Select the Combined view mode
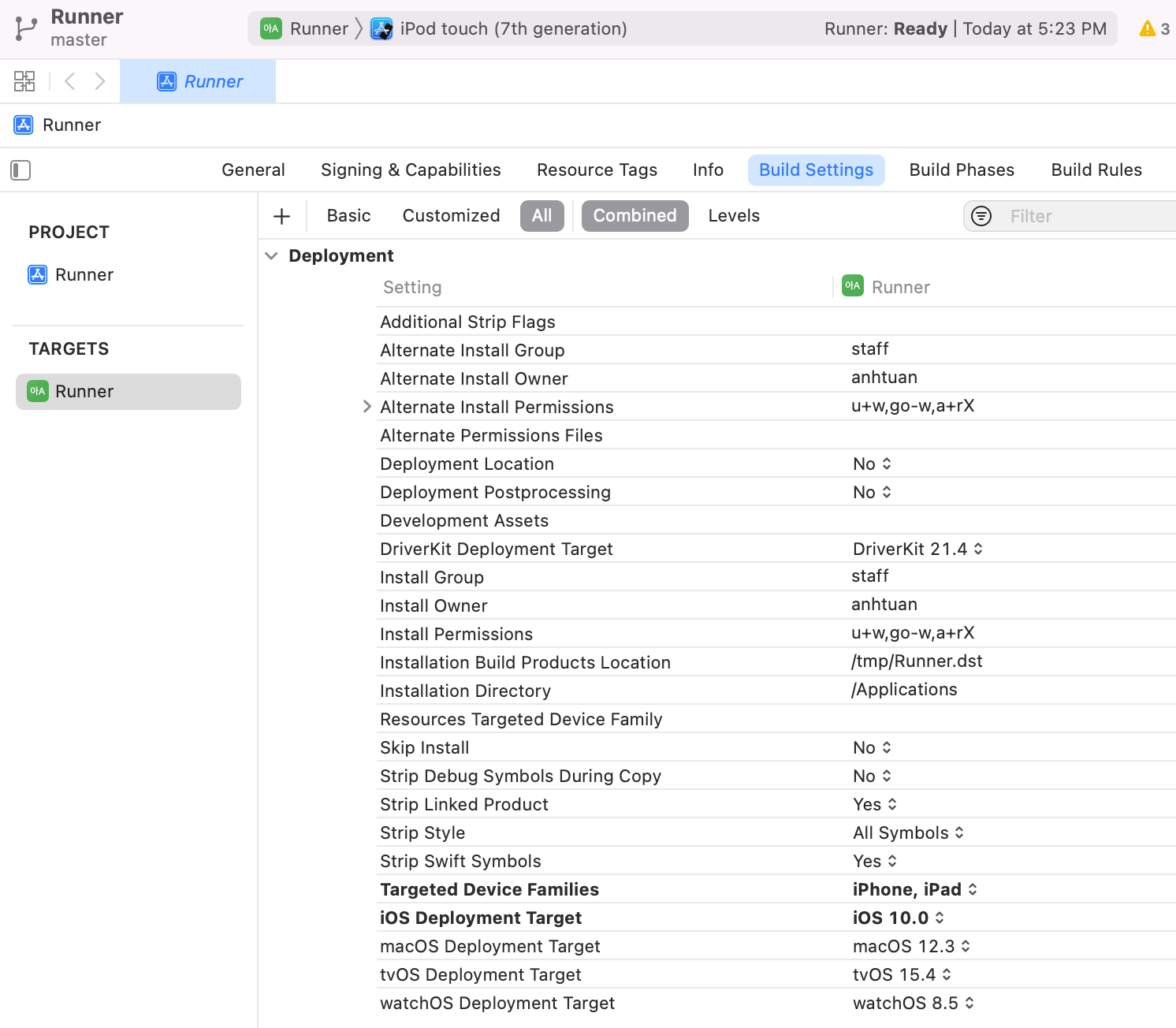The width and height of the screenshot is (1176, 1028). (x=635, y=216)
